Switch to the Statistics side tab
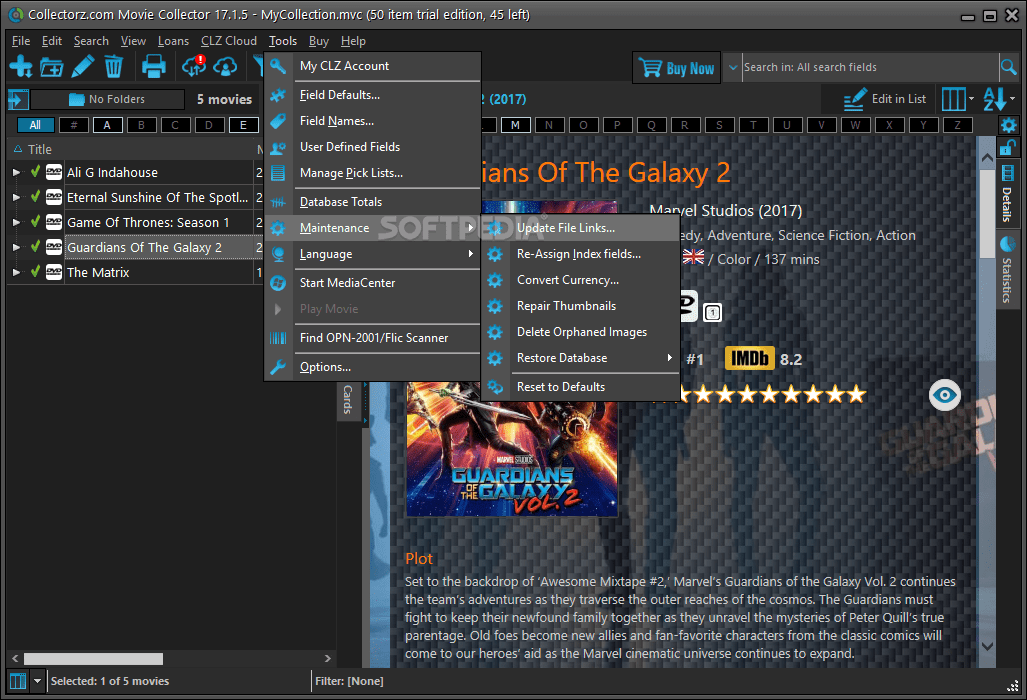The image size is (1027, 700). (1007, 271)
